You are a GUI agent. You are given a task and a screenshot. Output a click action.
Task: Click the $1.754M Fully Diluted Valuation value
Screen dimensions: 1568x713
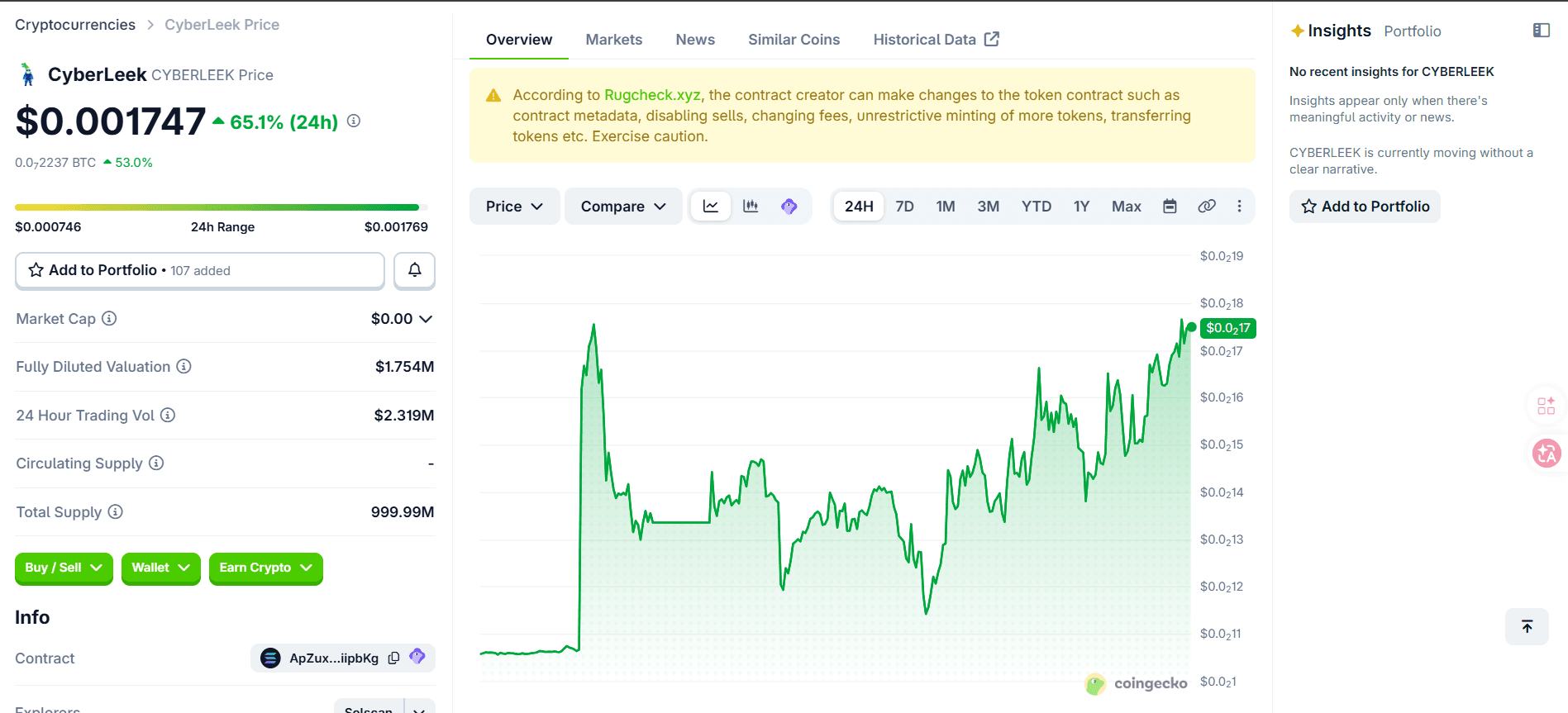tap(404, 366)
